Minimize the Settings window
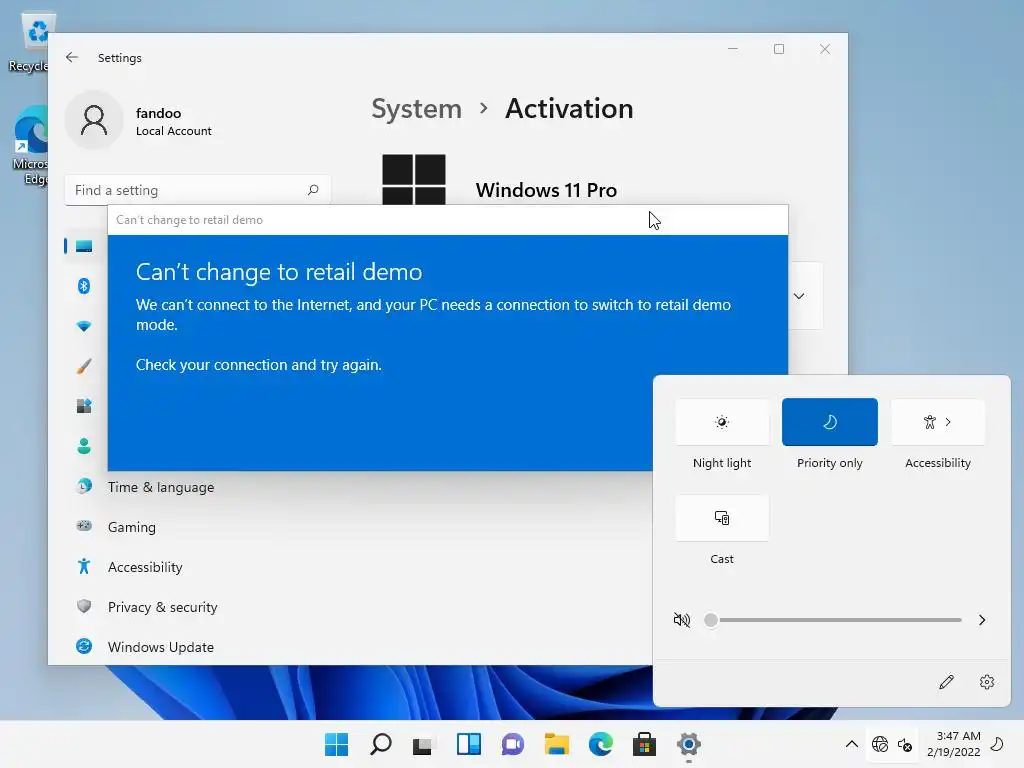This screenshot has width=1024, height=768. (x=733, y=49)
